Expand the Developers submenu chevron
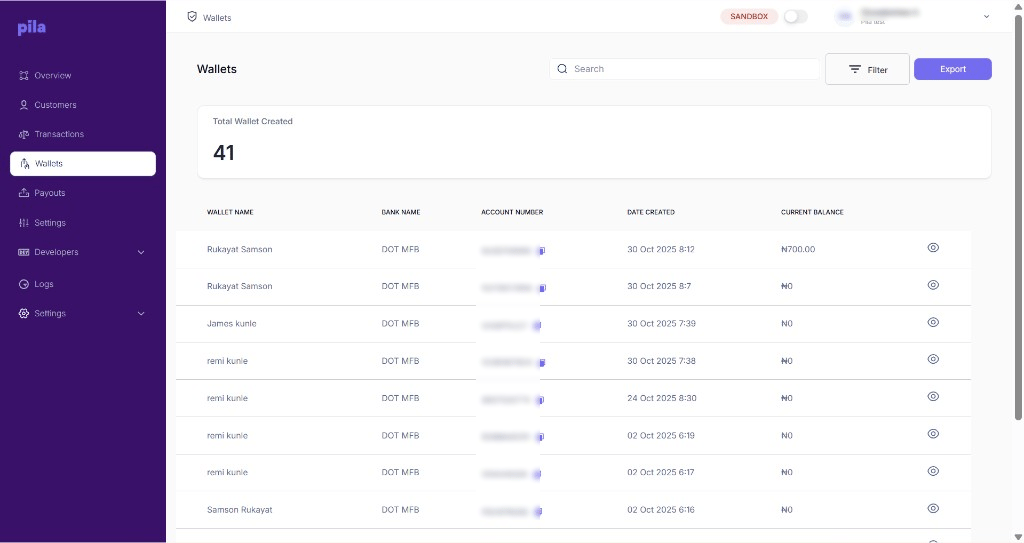Image resolution: width=1024 pixels, height=543 pixels. [x=141, y=252]
